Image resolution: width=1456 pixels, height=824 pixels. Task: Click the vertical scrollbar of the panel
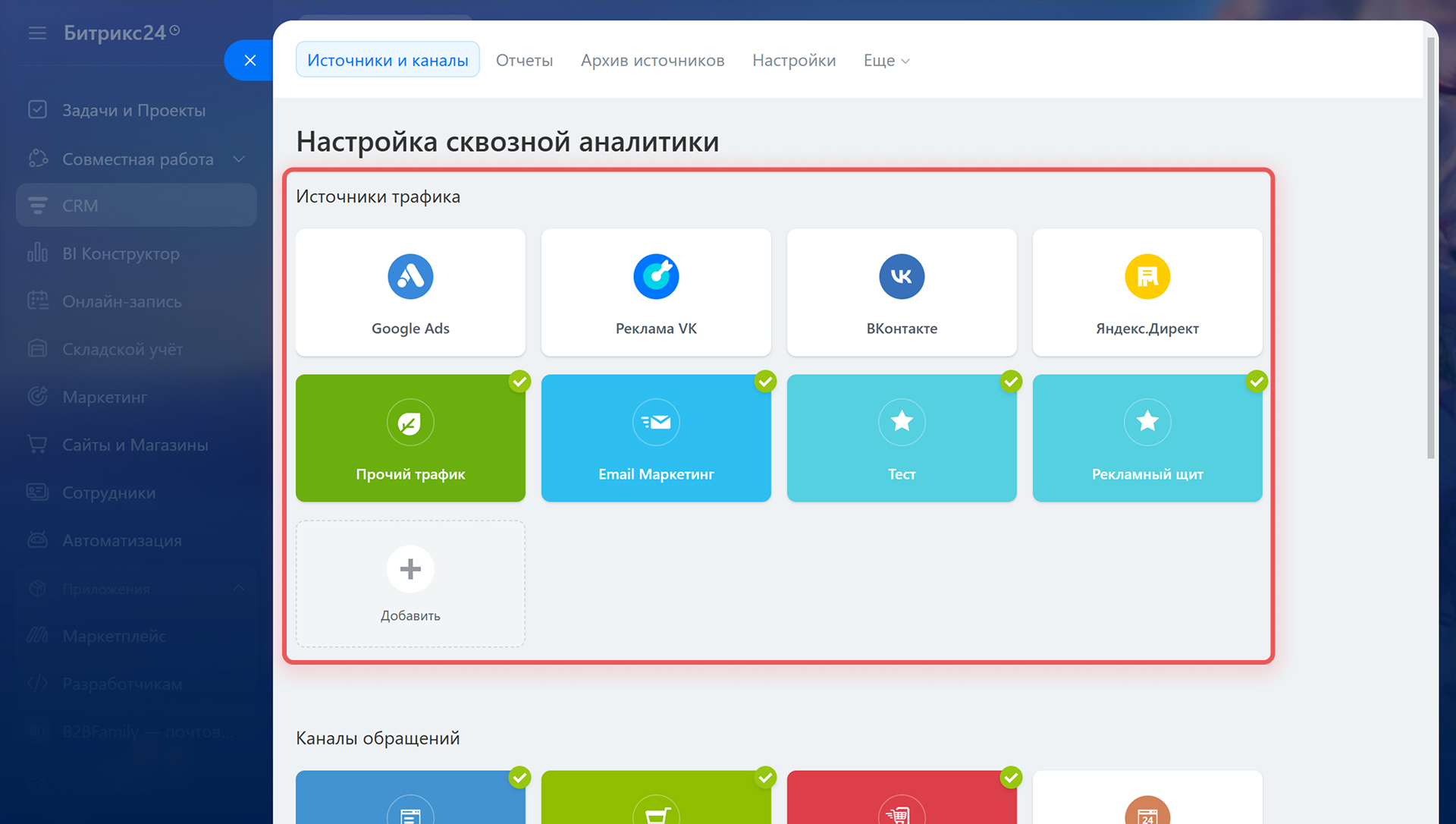(1430, 248)
